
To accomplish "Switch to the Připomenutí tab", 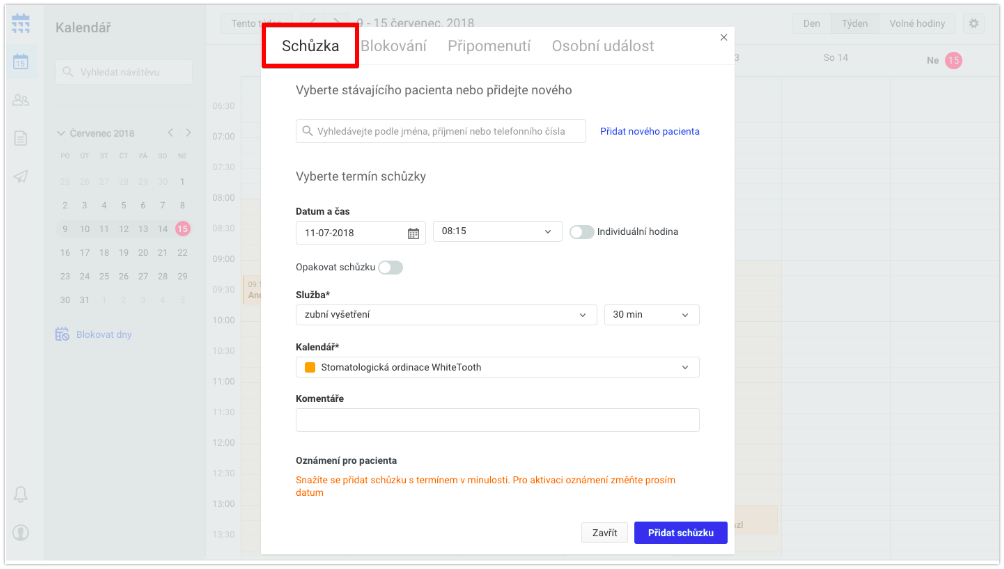I will 489,46.
